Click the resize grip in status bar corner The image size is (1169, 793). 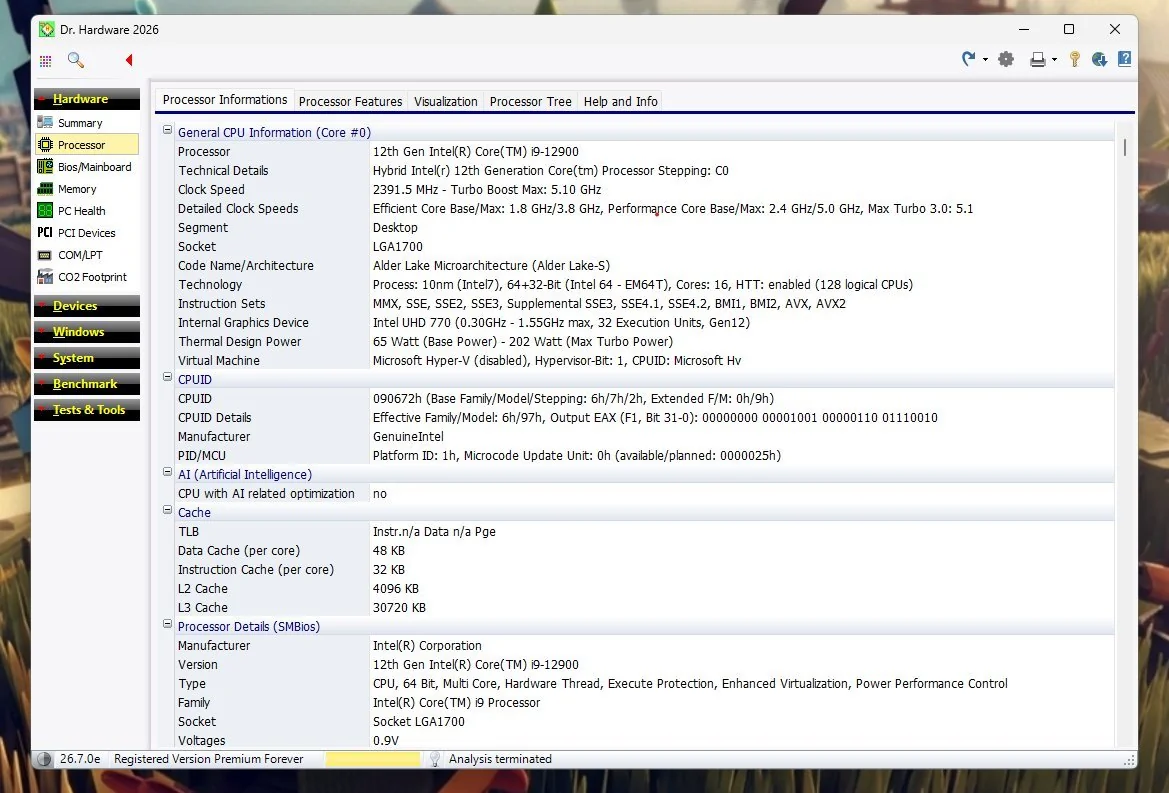(1129, 760)
